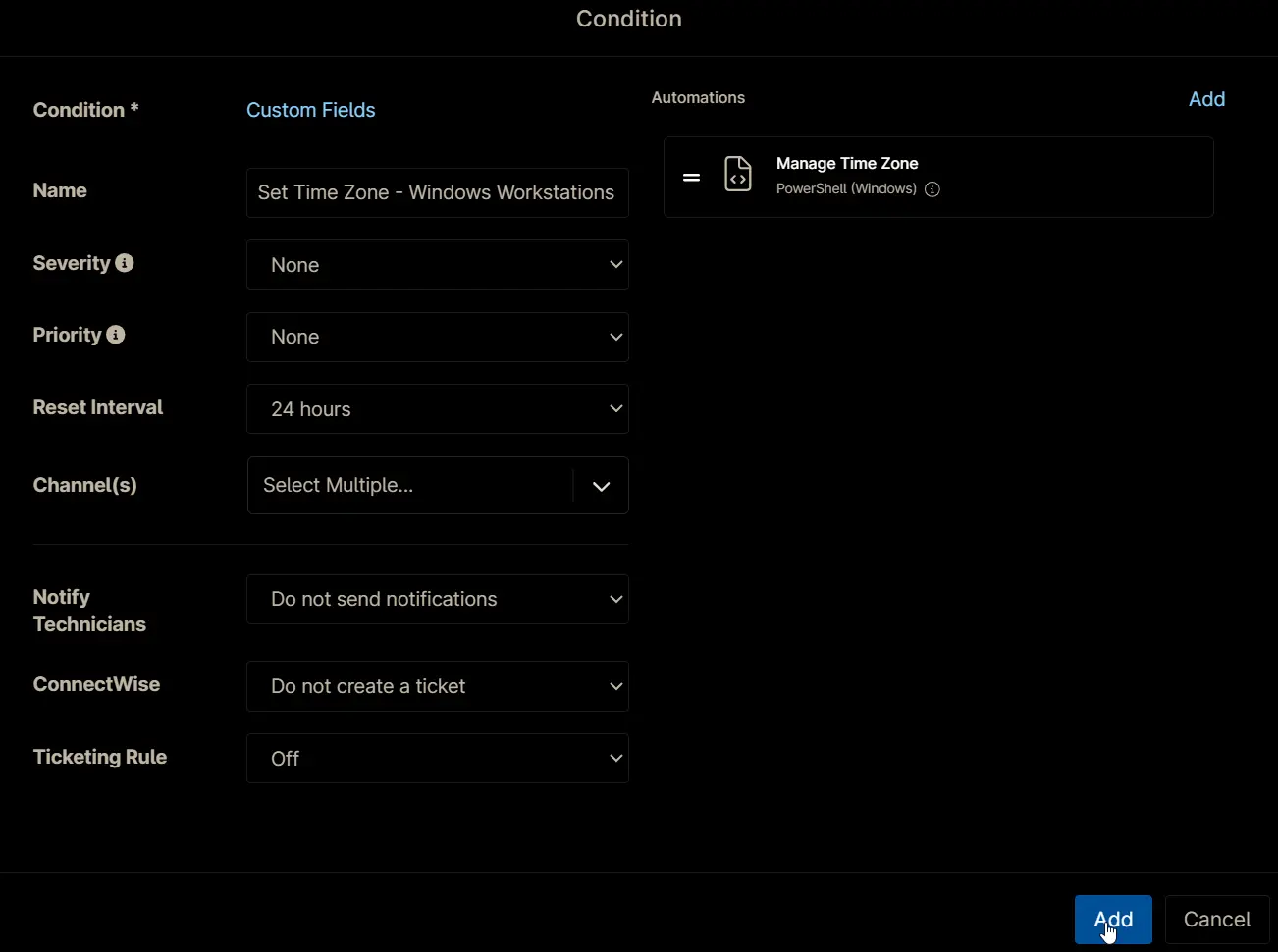The height and width of the screenshot is (952, 1278).
Task: Open the Severity dropdown
Action: point(438,265)
